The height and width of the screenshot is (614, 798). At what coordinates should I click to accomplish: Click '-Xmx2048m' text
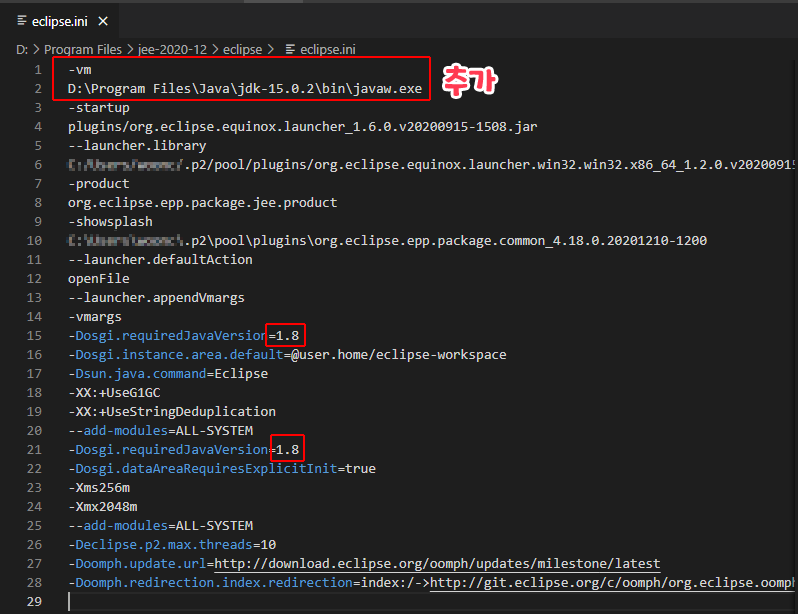coord(103,507)
